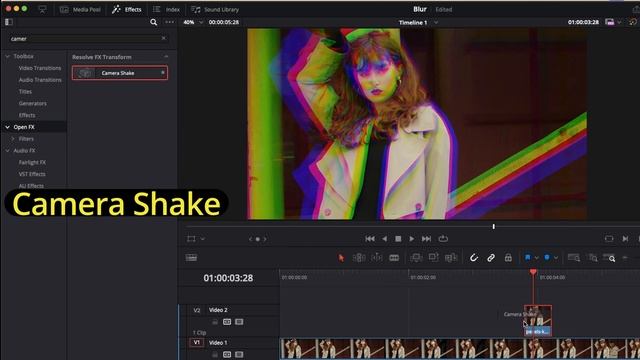Image resolution: width=640 pixels, height=360 pixels.
Task: Open the Sound Library panel
Action: click(215, 9)
